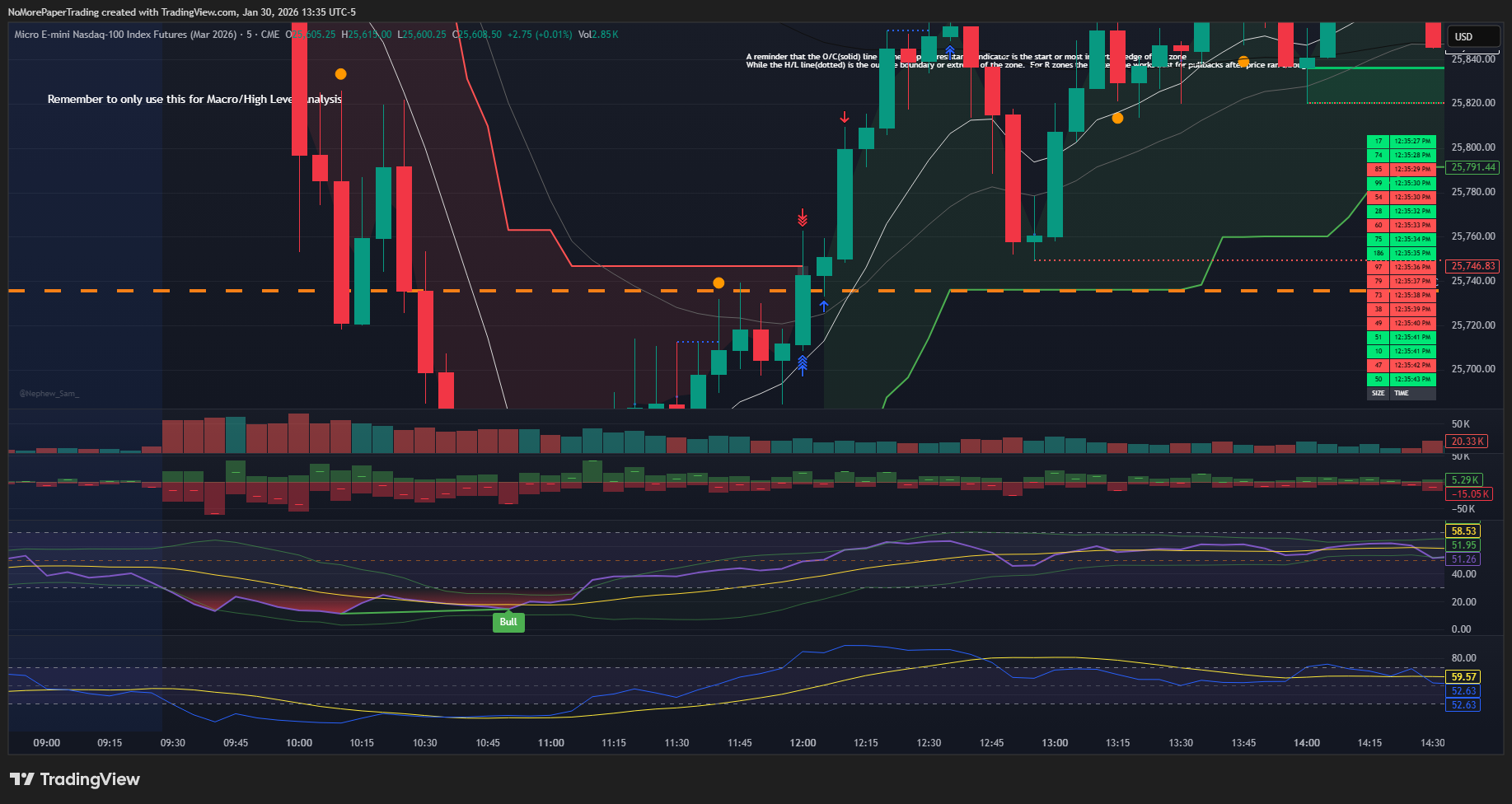The image size is (1512, 804).
Task: Click the red horizontal resistance line near 11:30
Action: click(x=688, y=266)
